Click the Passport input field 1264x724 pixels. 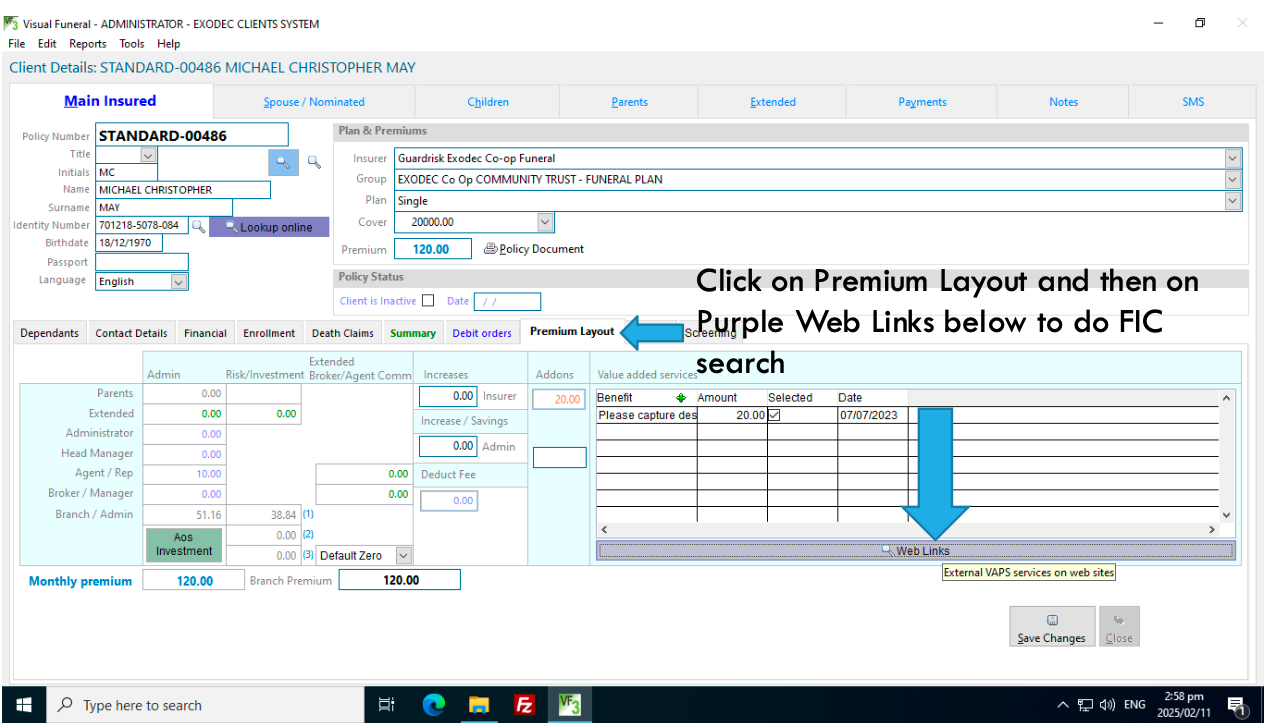click(x=142, y=262)
